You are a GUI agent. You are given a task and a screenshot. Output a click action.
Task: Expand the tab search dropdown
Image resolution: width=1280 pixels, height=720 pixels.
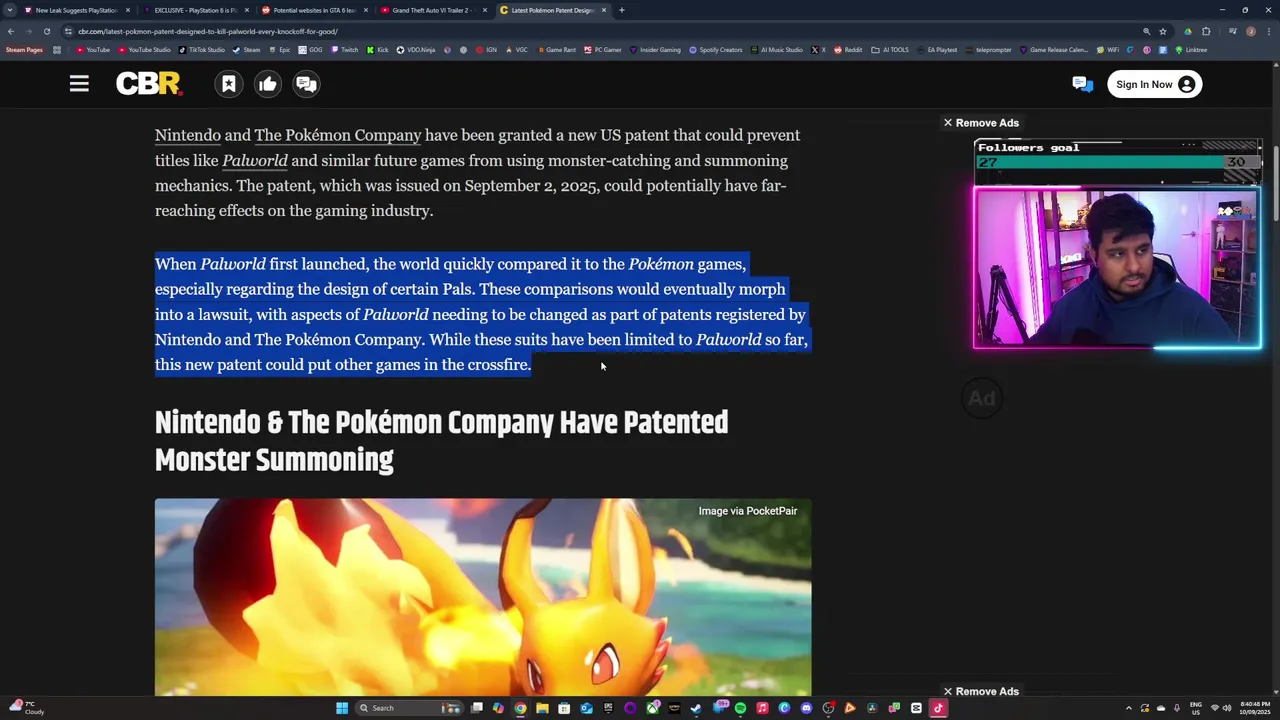(9, 10)
